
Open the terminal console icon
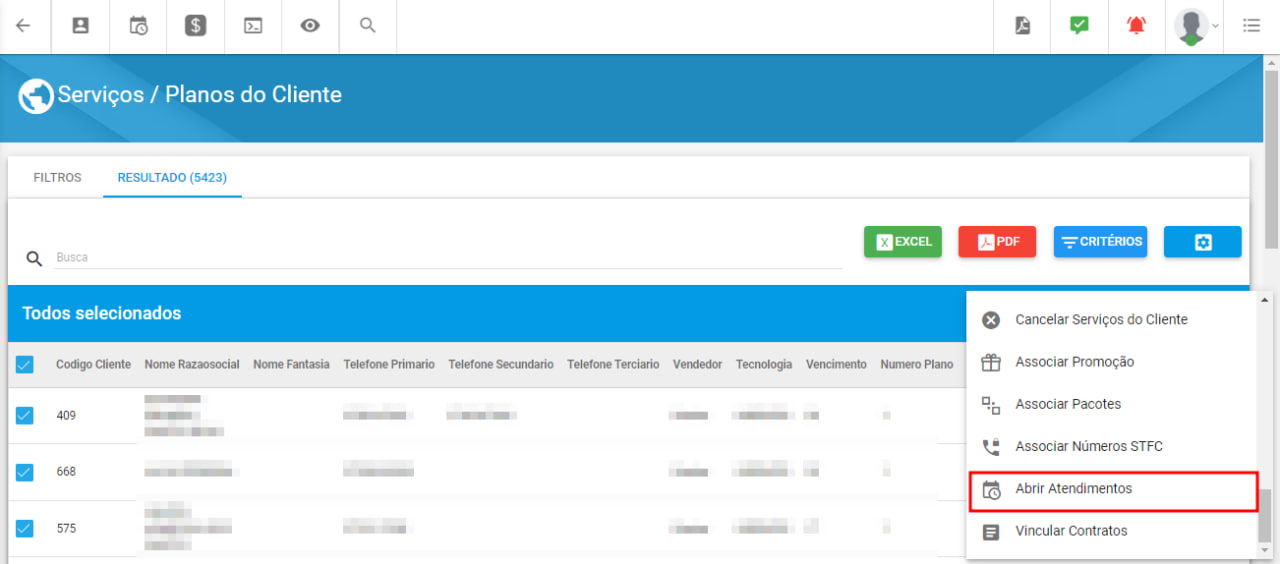(x=253, y=26)
